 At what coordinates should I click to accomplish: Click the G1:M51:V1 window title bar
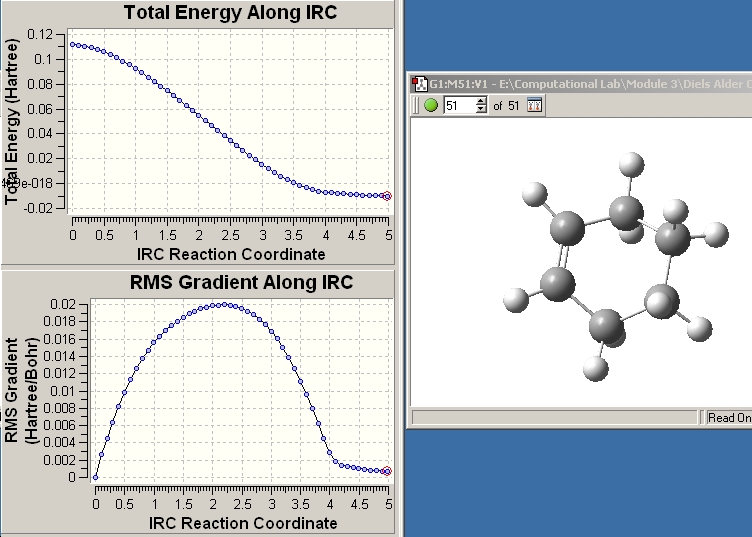(581, 84)
